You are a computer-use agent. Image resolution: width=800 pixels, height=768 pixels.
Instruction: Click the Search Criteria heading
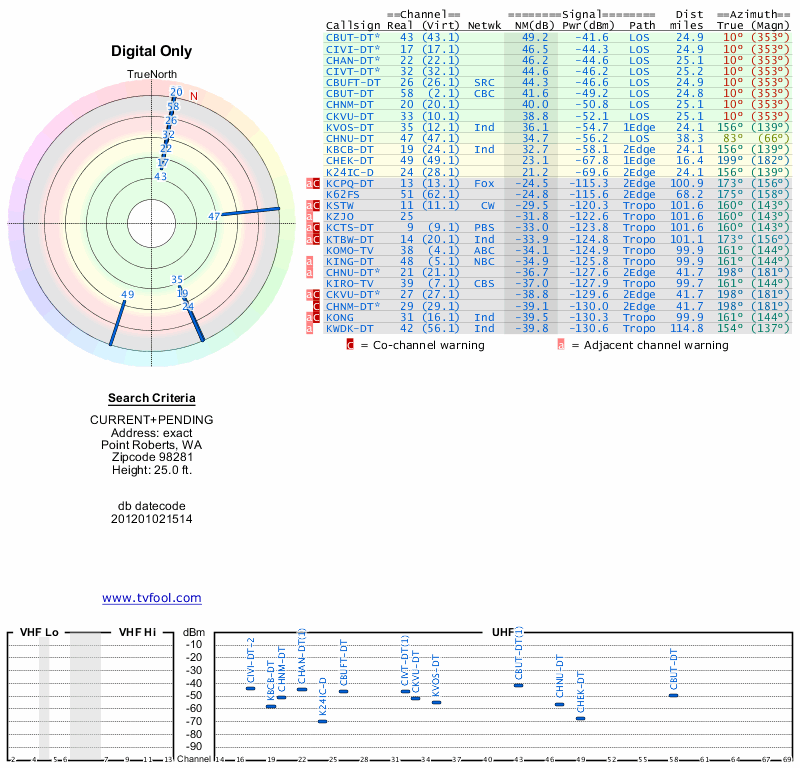[x=152, y=398]
